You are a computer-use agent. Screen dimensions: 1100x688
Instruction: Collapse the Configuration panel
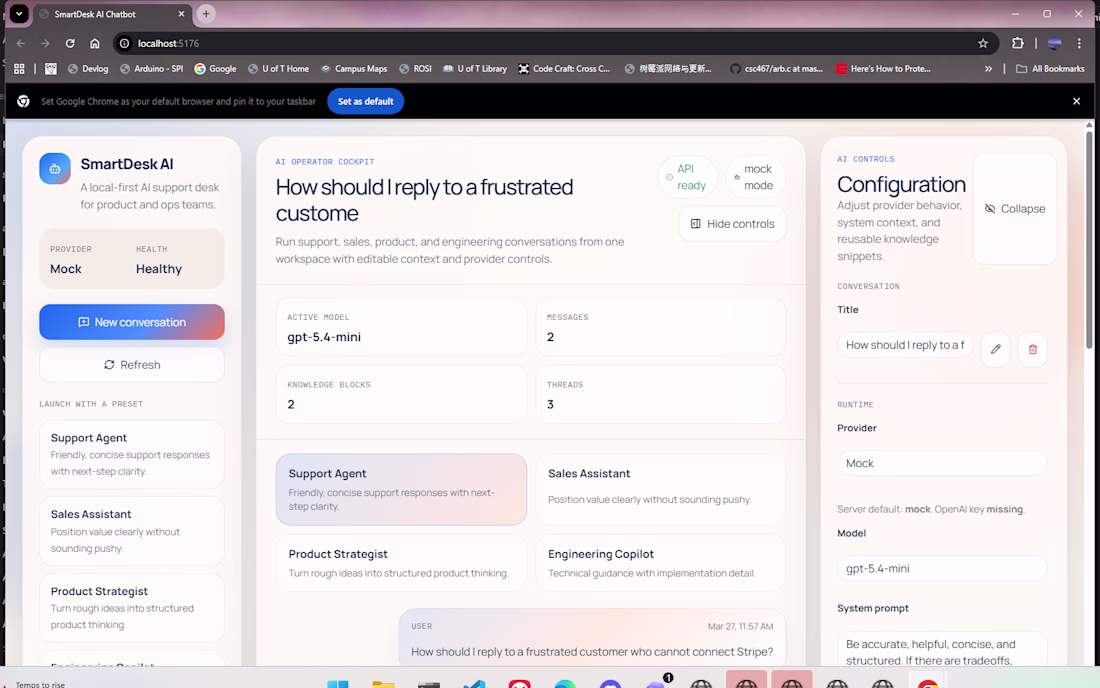1014,209
